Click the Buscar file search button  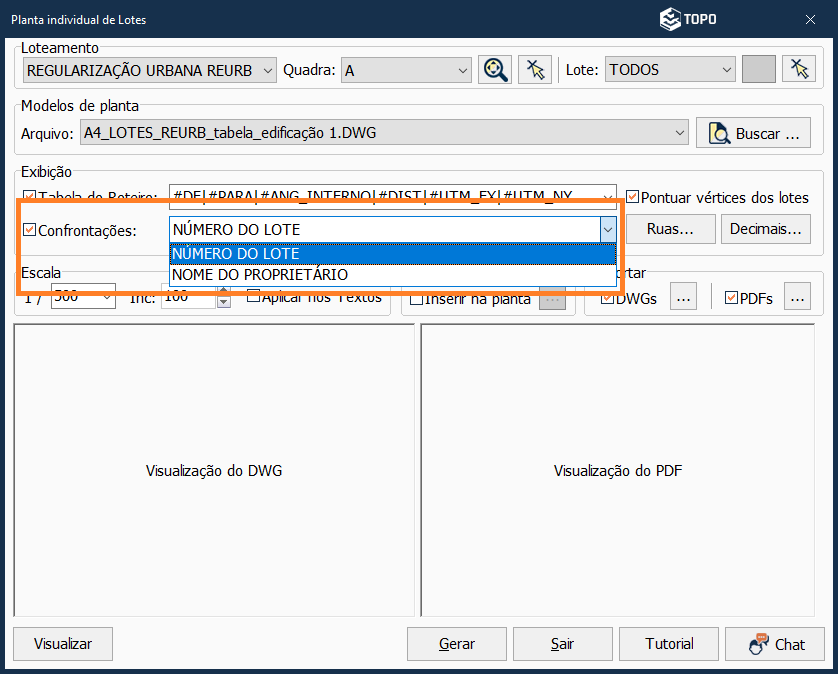[x=753, y=133]
